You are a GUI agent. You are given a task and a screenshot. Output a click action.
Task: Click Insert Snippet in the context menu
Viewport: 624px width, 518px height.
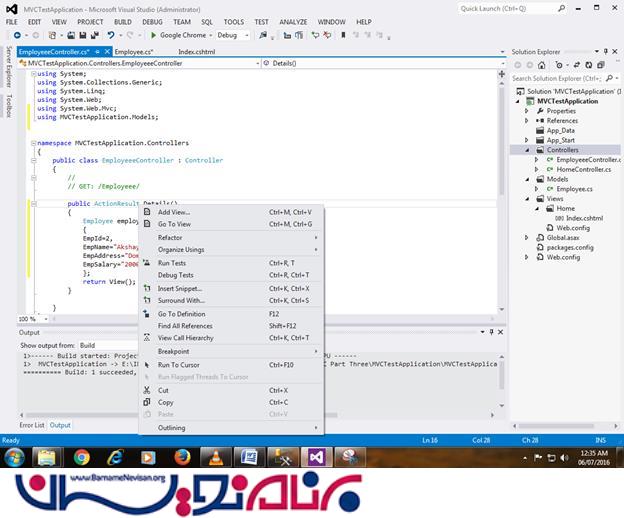pyautogui.click(x=179, y=288)
